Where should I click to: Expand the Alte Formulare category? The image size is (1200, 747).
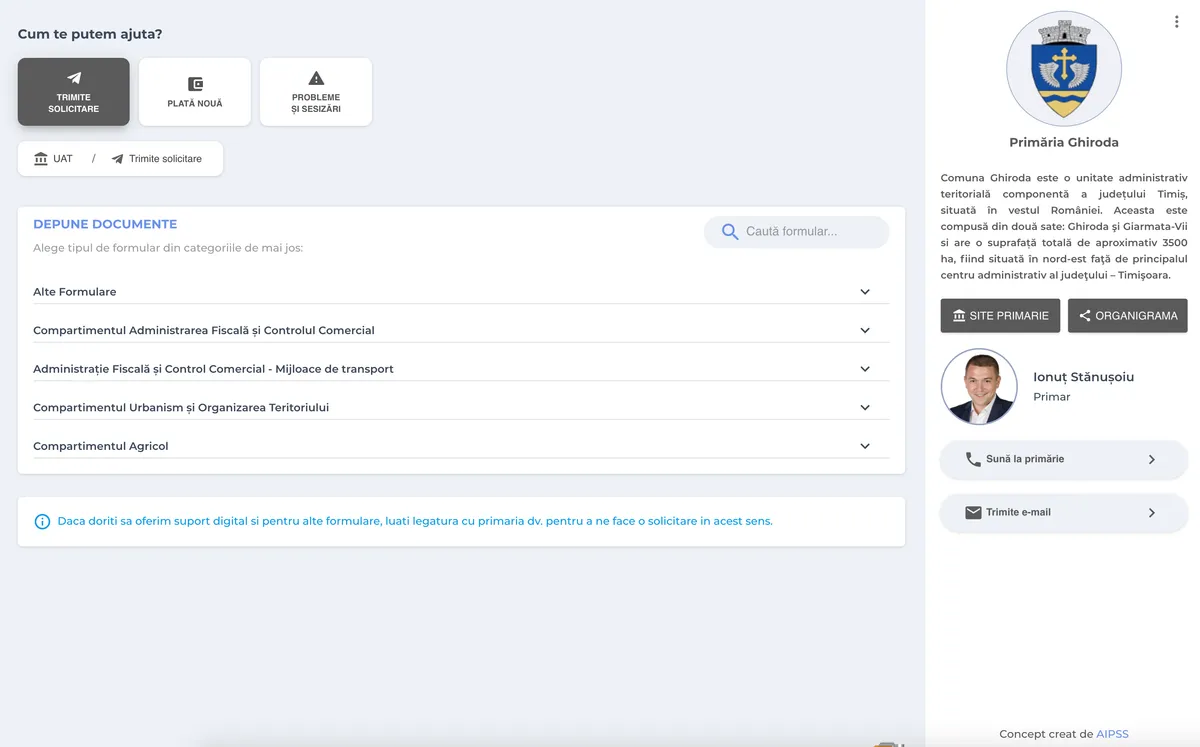461,292
